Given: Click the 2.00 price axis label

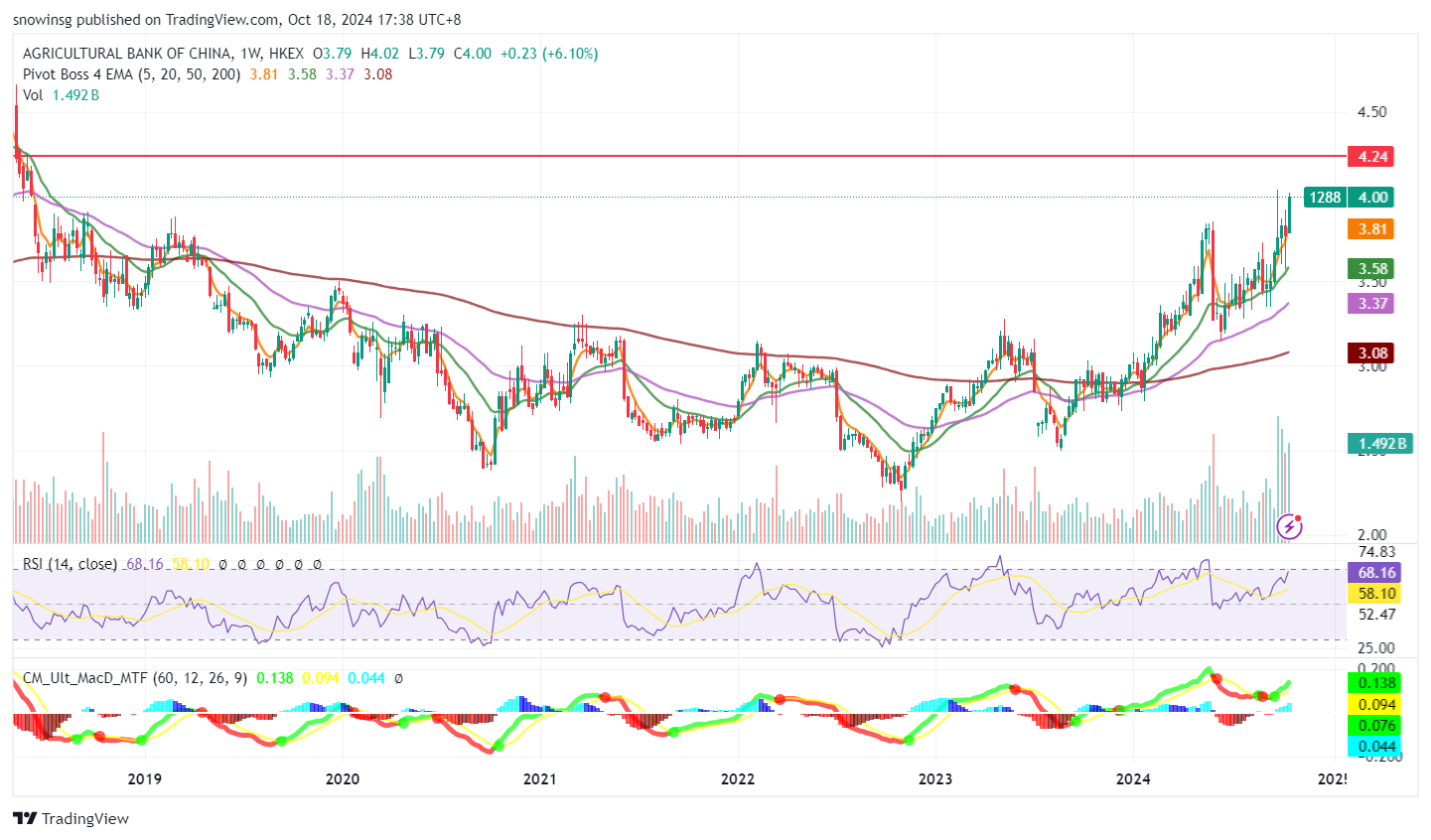Looking at the screenshot, I should pos(1371,535).
